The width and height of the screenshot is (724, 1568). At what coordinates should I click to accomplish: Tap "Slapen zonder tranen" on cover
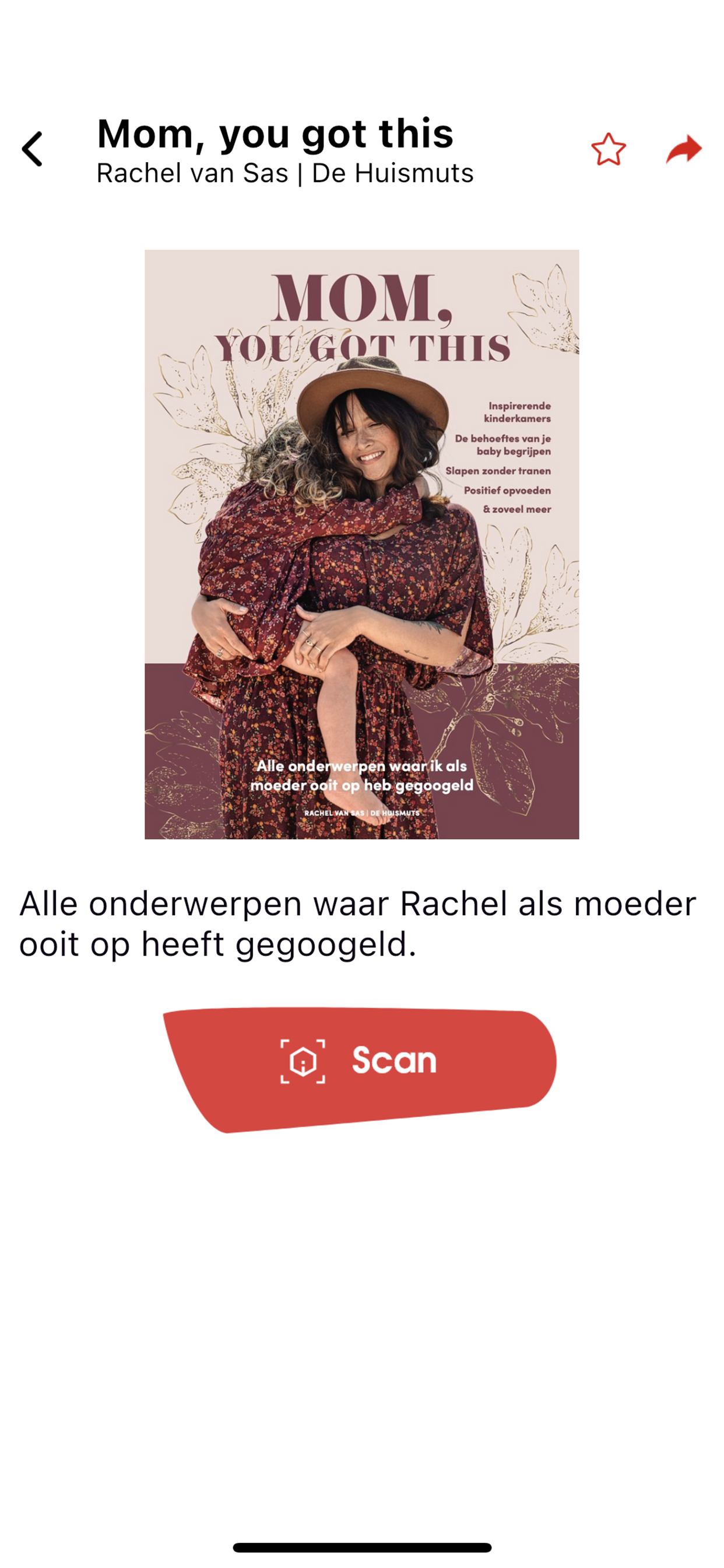pos(498,471)
